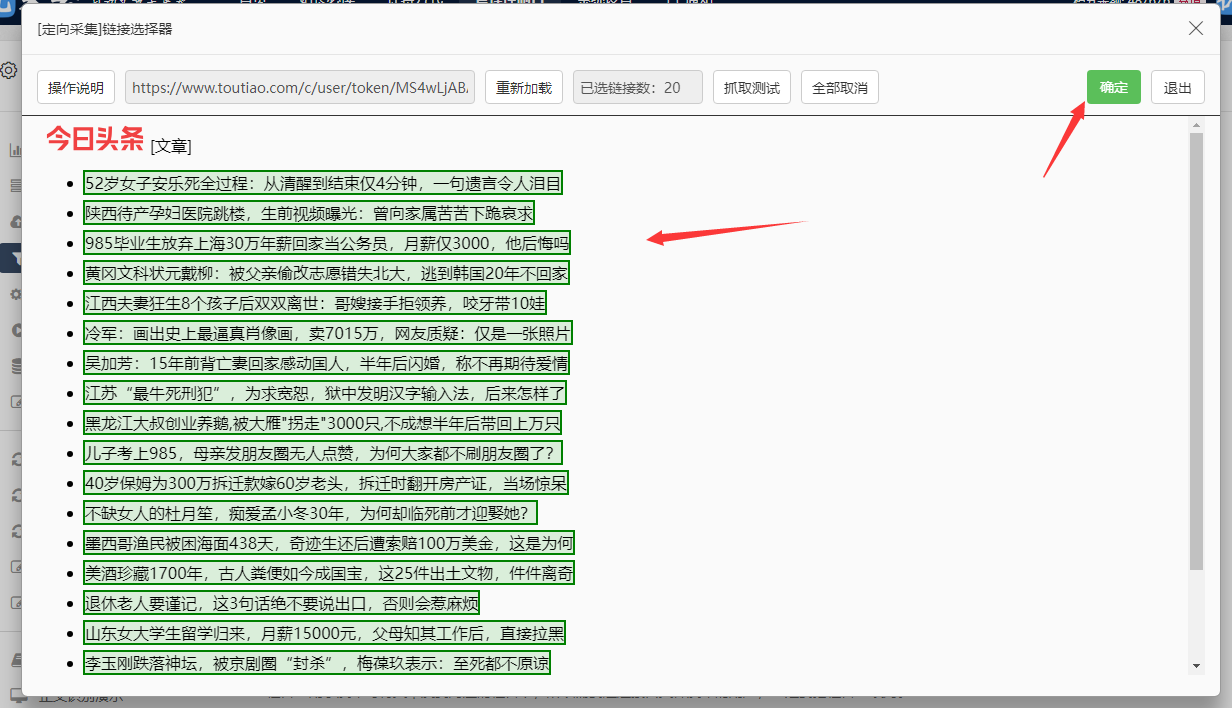Run the 抓取测试 crawl test
The width and height of the screenshot is (1232, 708).
click(x=752, y=87)
